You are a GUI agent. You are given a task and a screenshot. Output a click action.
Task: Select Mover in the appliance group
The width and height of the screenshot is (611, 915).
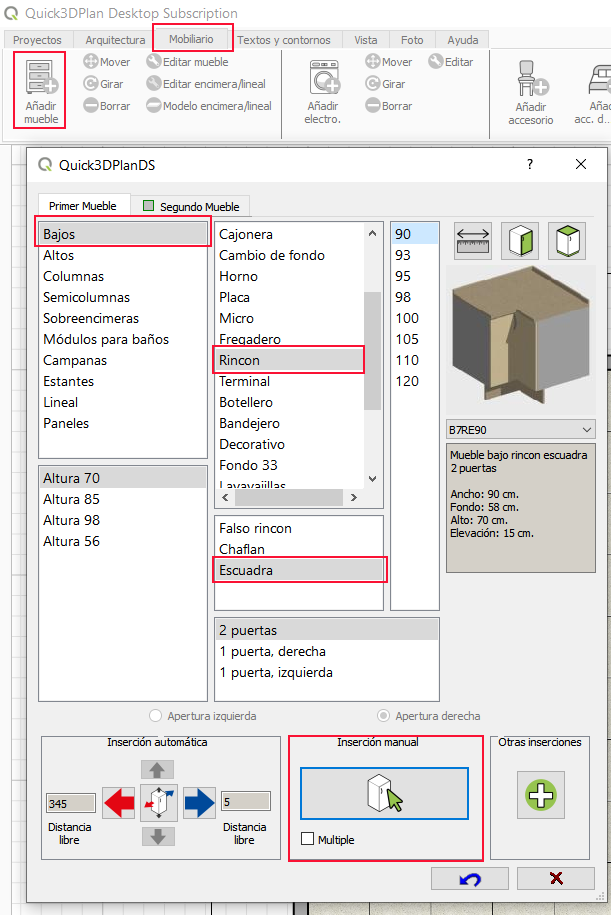[389, 62]
